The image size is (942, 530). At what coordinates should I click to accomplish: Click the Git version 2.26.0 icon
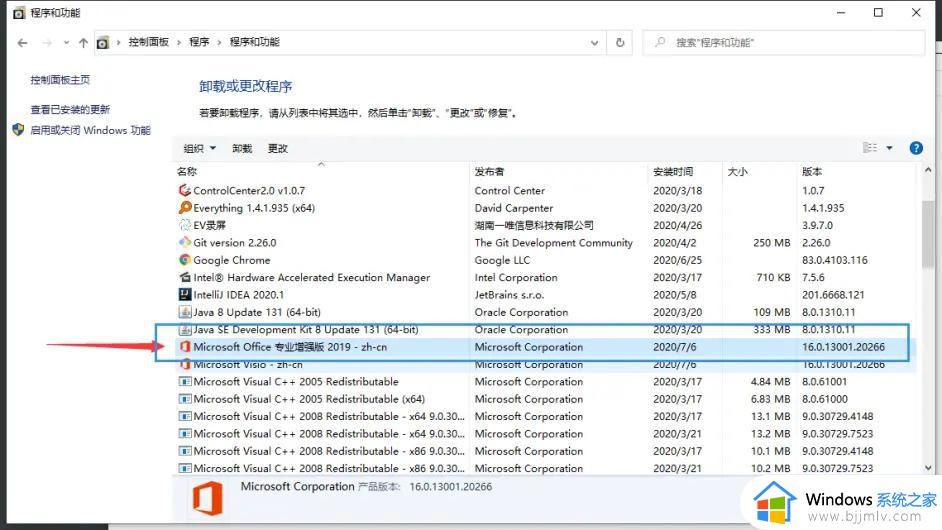[185, 242]
